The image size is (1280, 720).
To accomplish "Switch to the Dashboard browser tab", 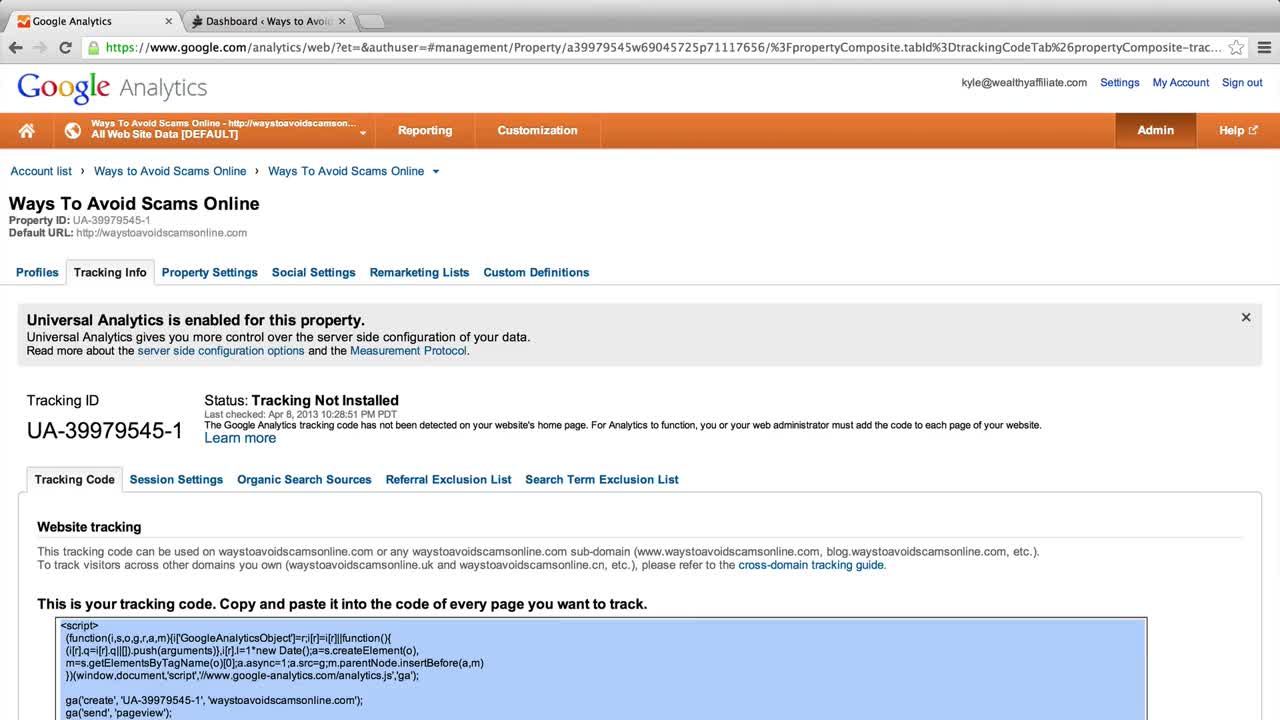I will (x=268, y=21).
